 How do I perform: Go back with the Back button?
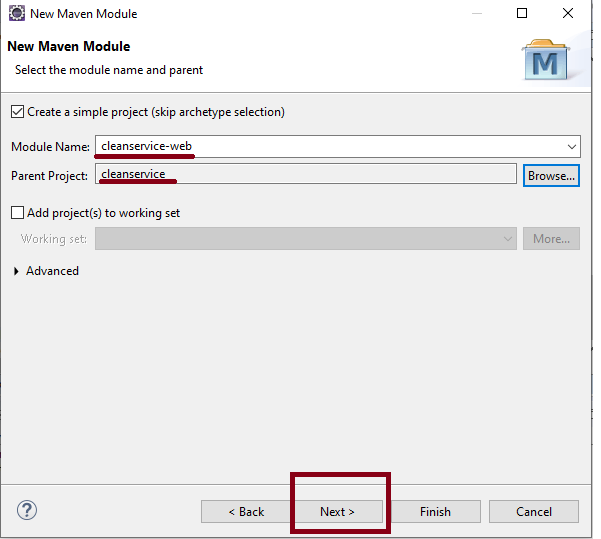246,511
